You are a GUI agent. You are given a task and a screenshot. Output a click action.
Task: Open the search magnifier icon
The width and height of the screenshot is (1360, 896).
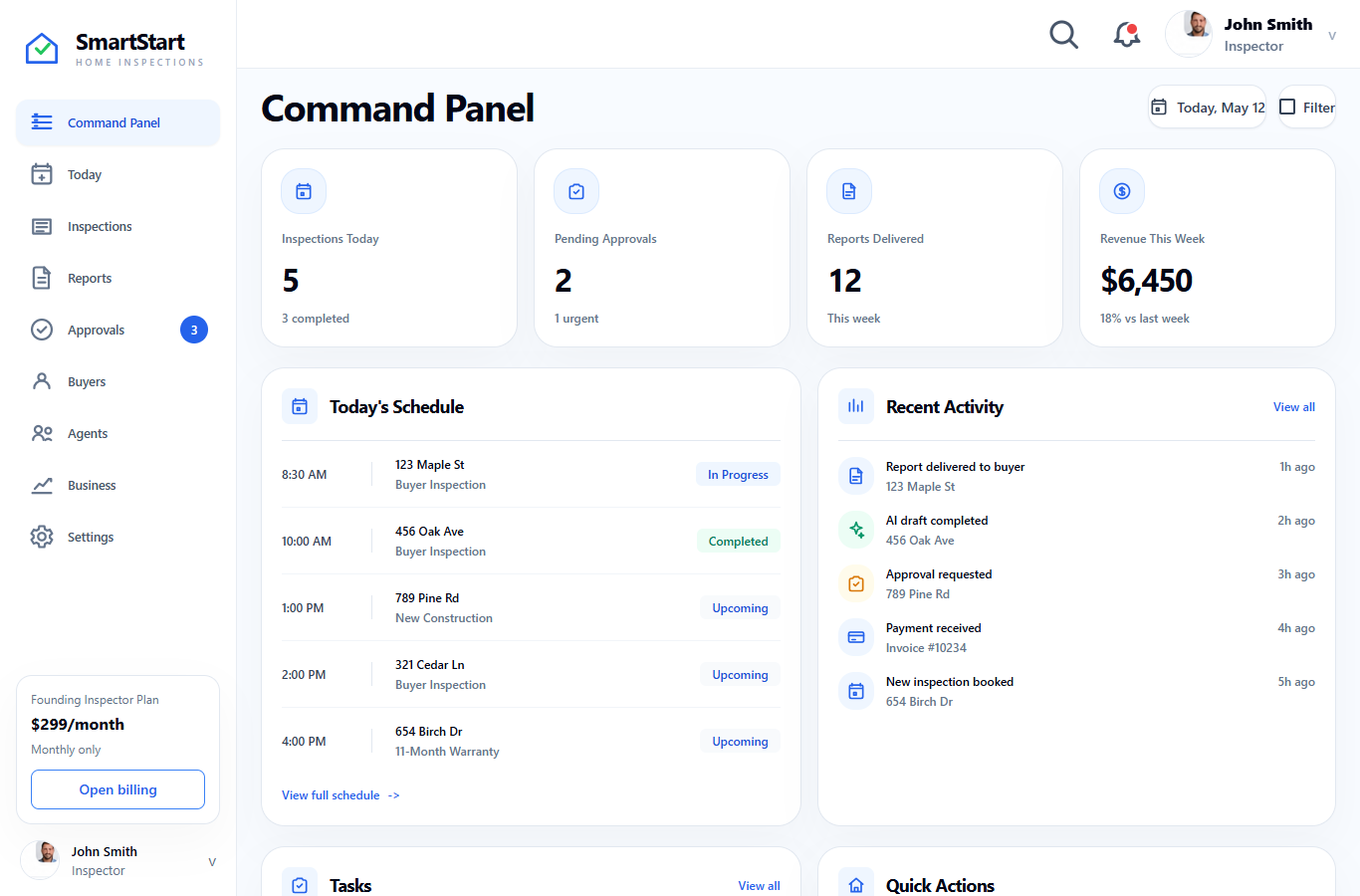1063,35
